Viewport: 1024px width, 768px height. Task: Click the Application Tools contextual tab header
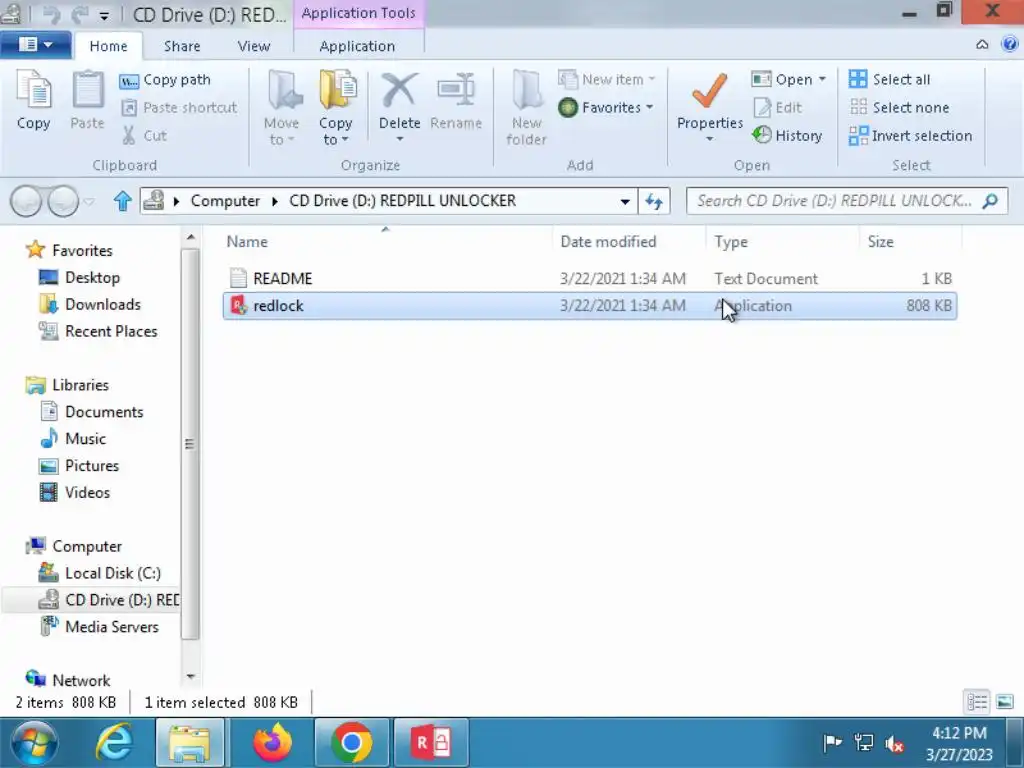tap(359, 13)
